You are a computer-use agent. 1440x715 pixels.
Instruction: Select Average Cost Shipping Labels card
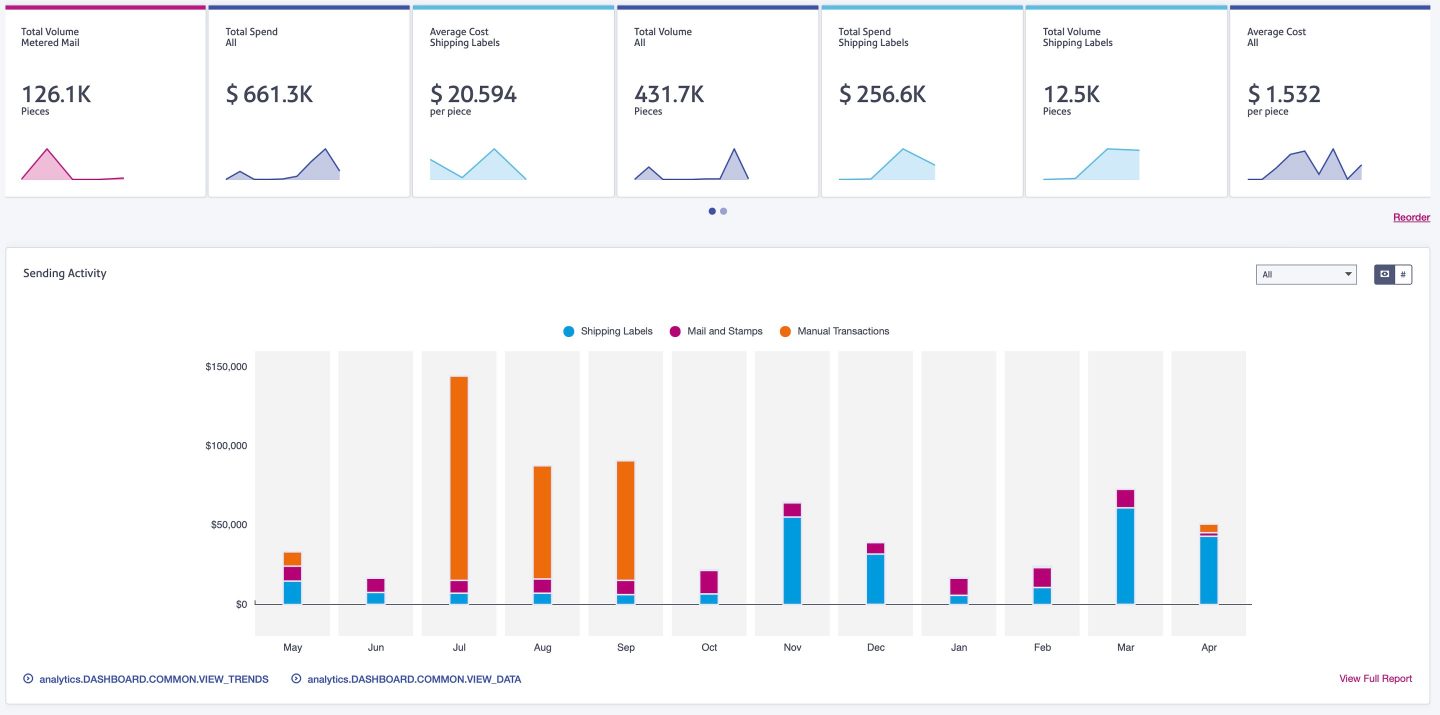coord(513,101)
